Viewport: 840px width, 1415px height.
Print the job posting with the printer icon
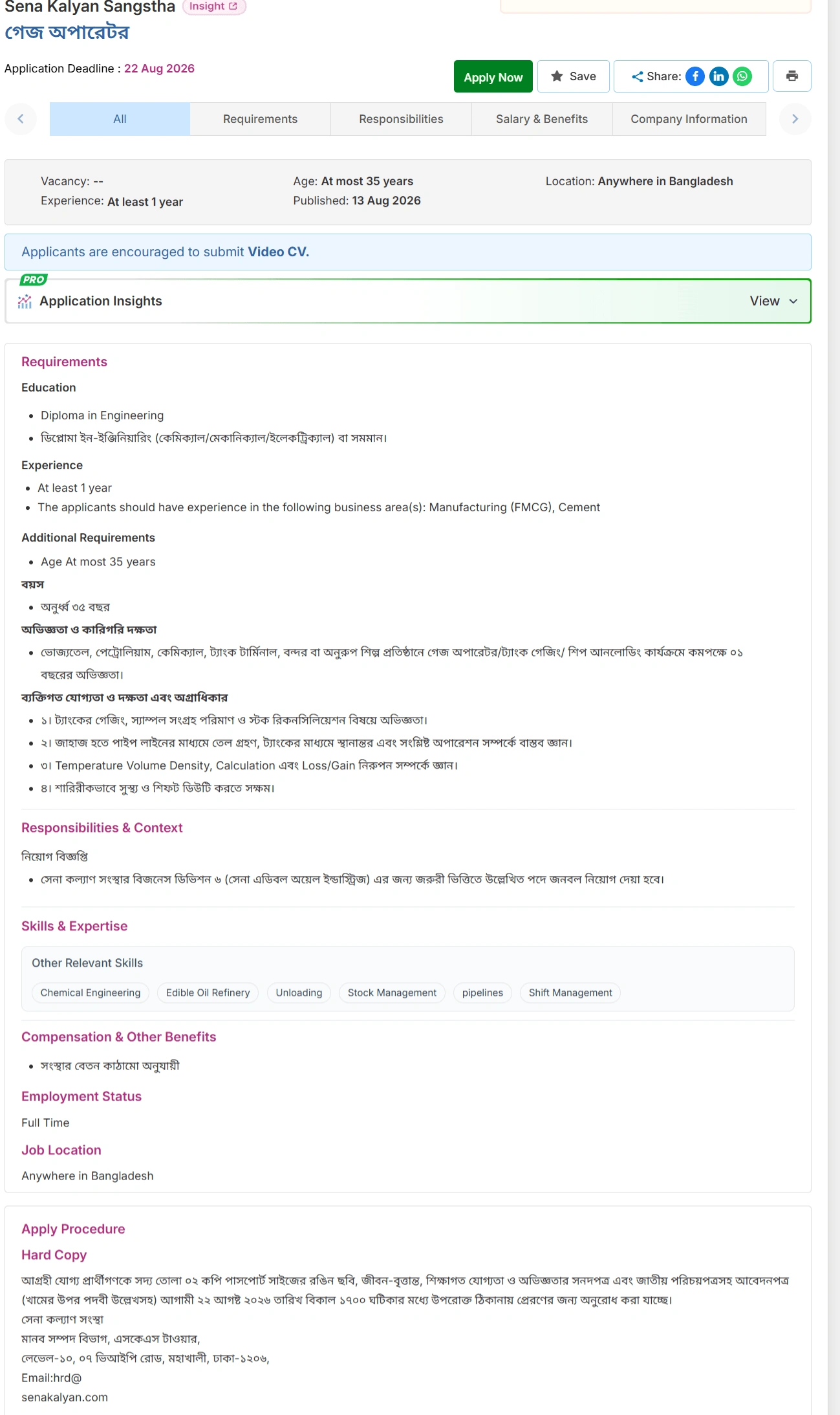(792, 76)
